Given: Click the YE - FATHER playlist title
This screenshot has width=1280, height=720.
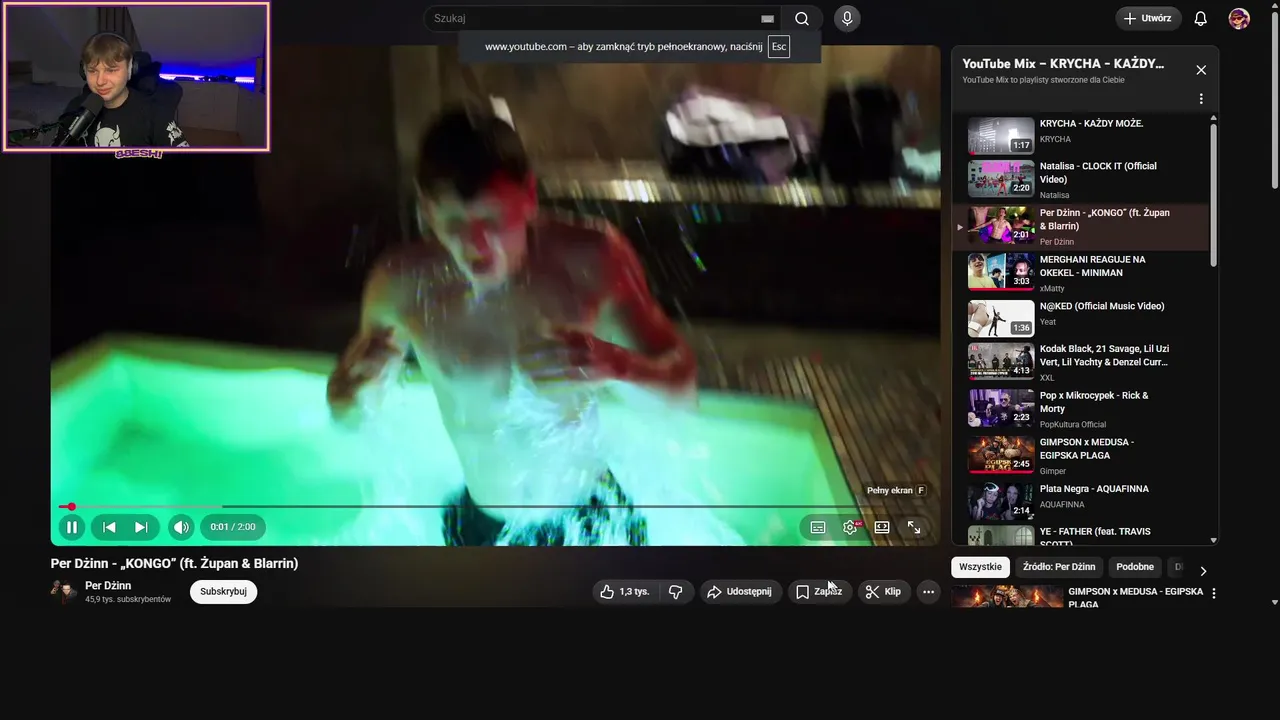Looking at the screenshot, I should [1095, 537].
